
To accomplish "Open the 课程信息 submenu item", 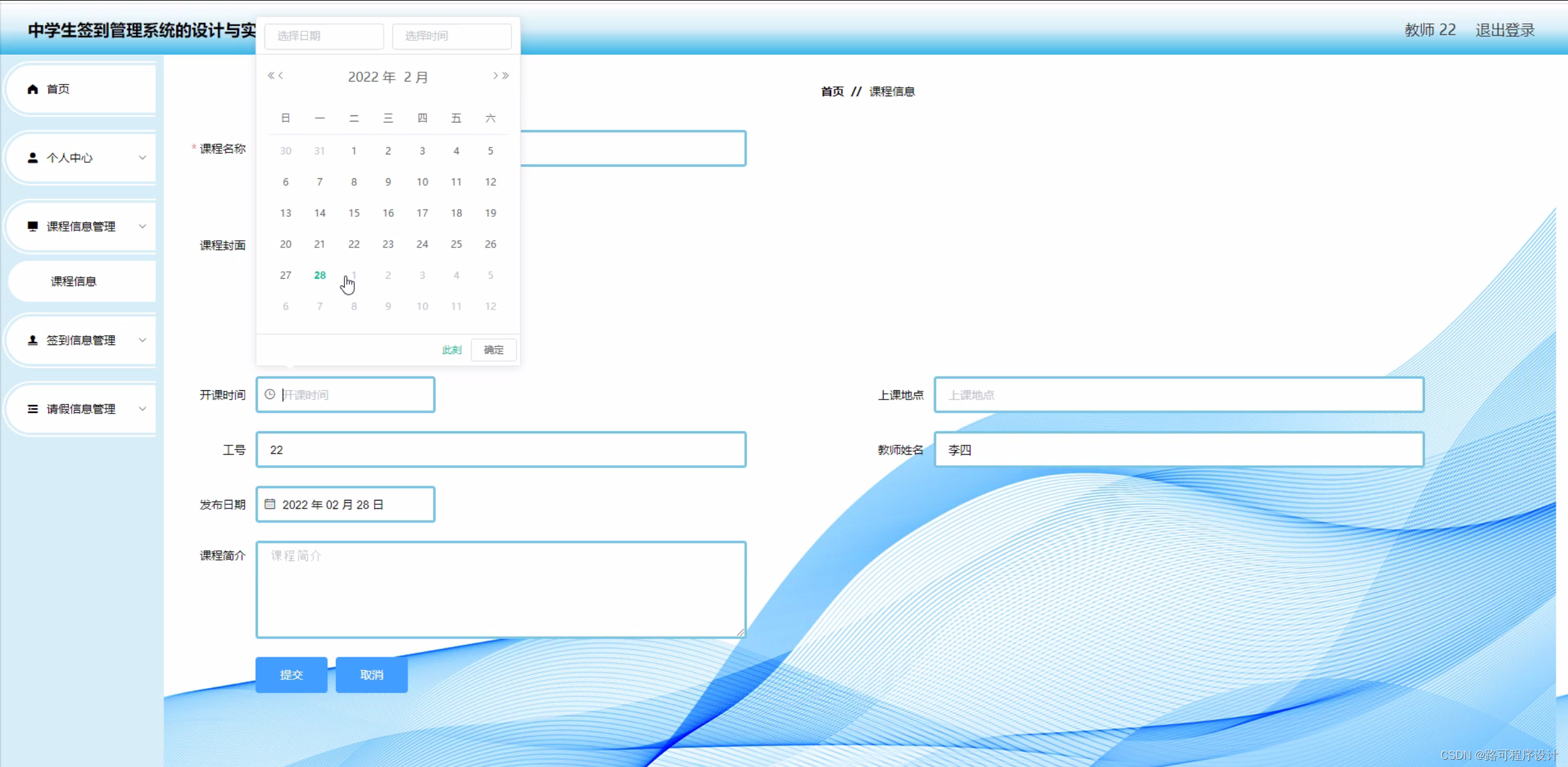I will [74, 281].
